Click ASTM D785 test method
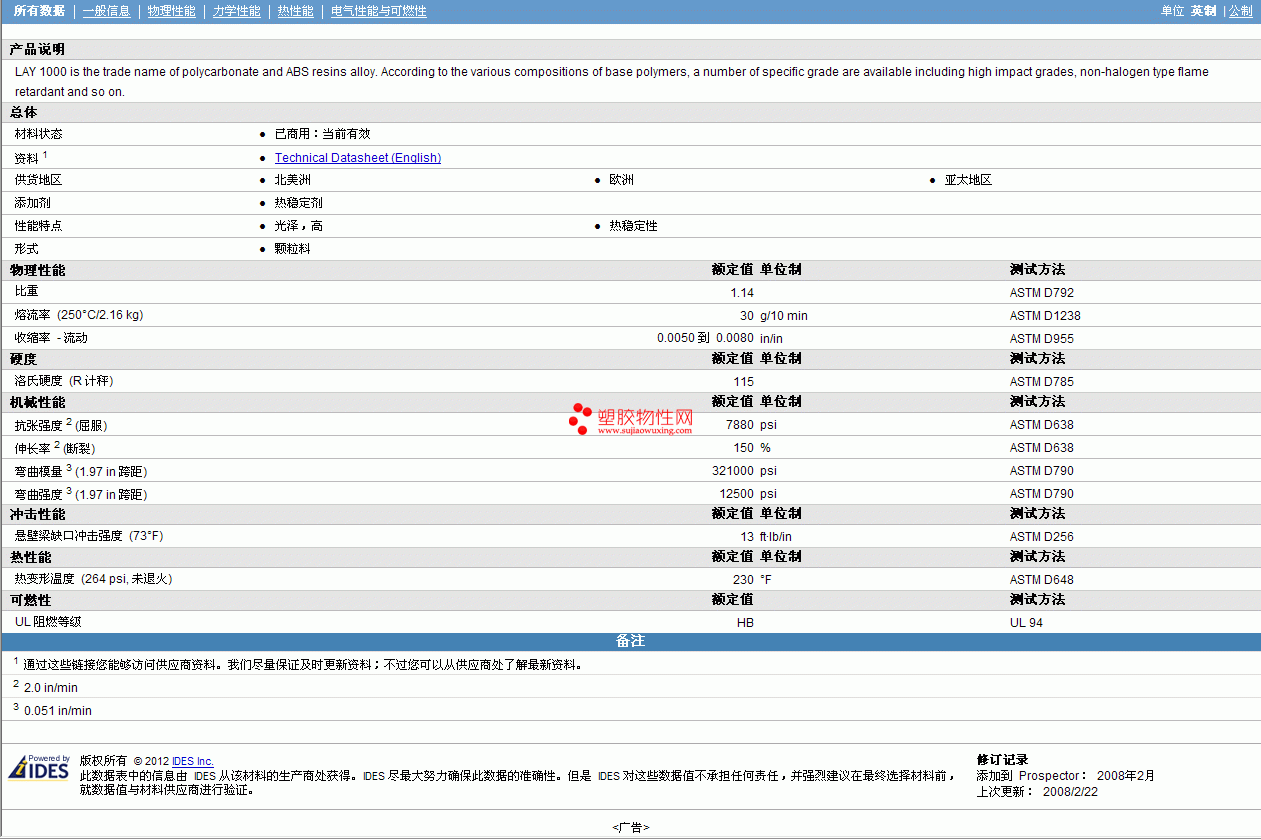 (1042, 382)
